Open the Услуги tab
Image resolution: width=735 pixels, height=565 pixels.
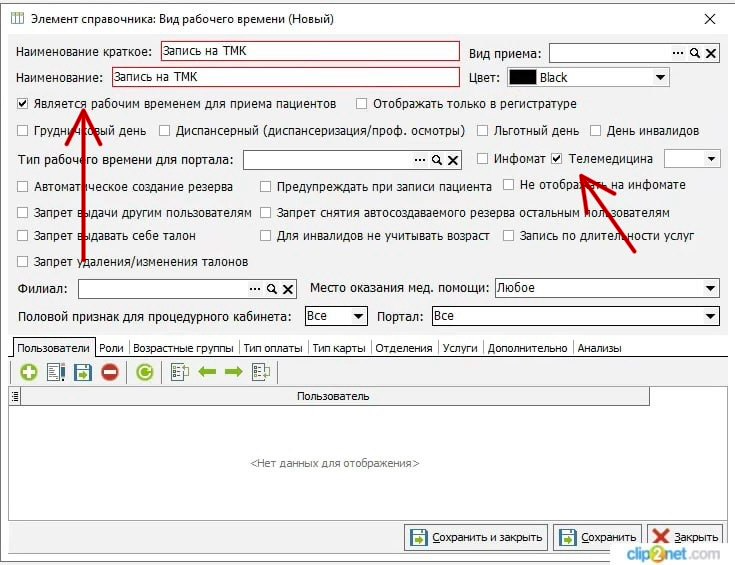tap(459, 348)
